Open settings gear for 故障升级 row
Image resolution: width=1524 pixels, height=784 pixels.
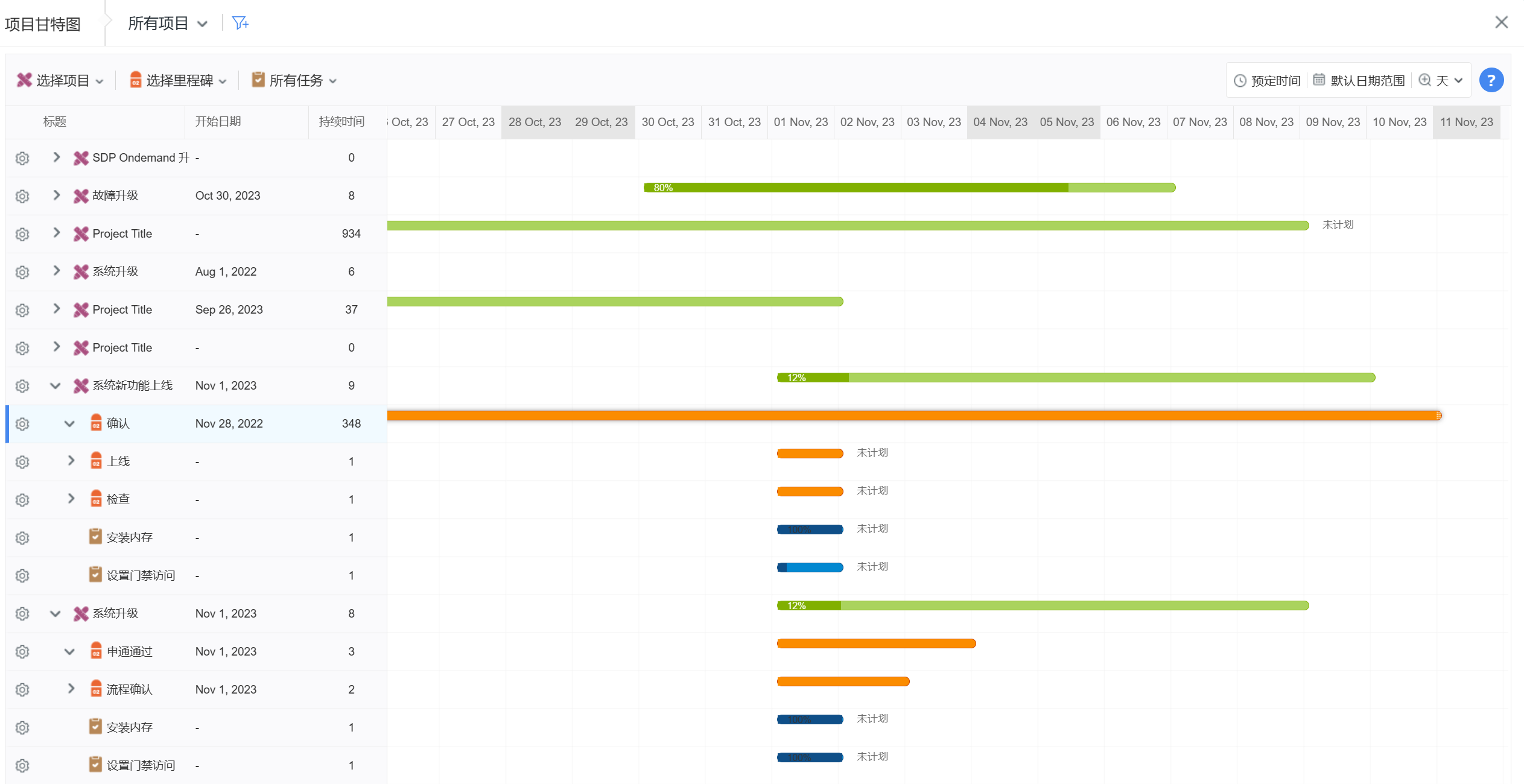coord(22,196)
